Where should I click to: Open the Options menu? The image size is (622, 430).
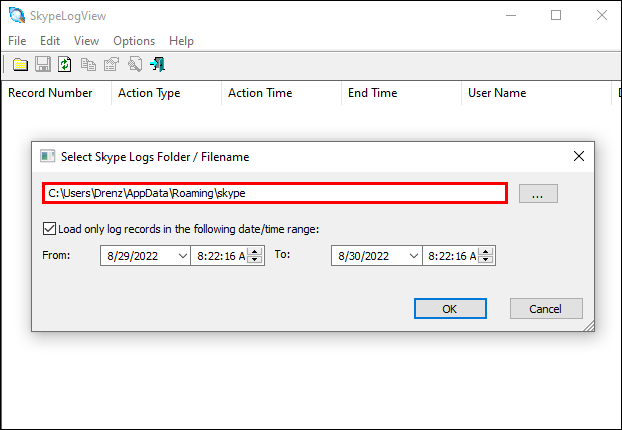(134, 41)
